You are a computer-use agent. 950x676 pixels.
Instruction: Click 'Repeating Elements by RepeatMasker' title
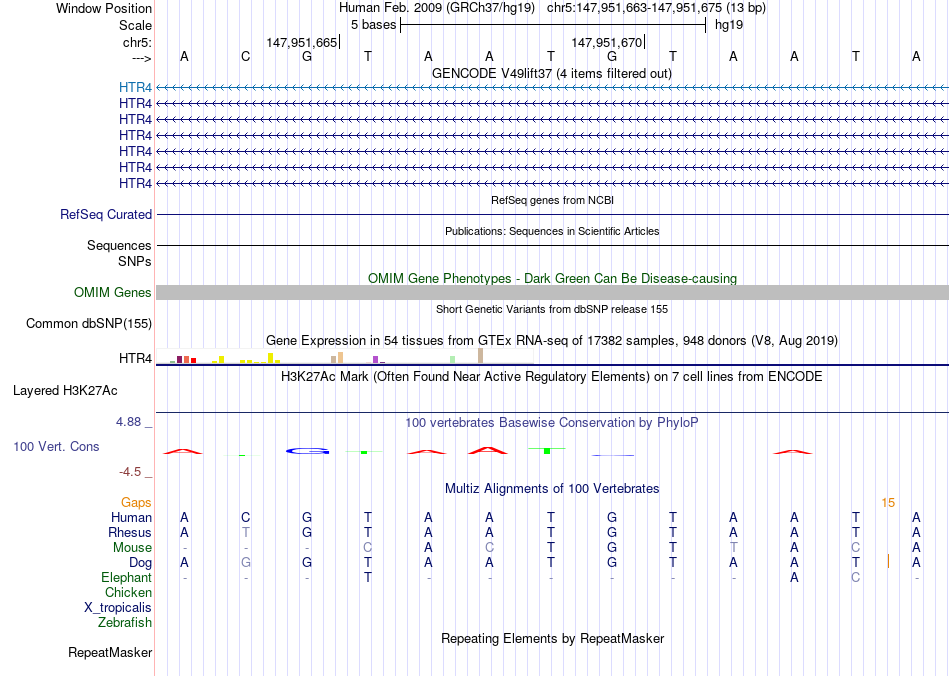tap(553, 638)
